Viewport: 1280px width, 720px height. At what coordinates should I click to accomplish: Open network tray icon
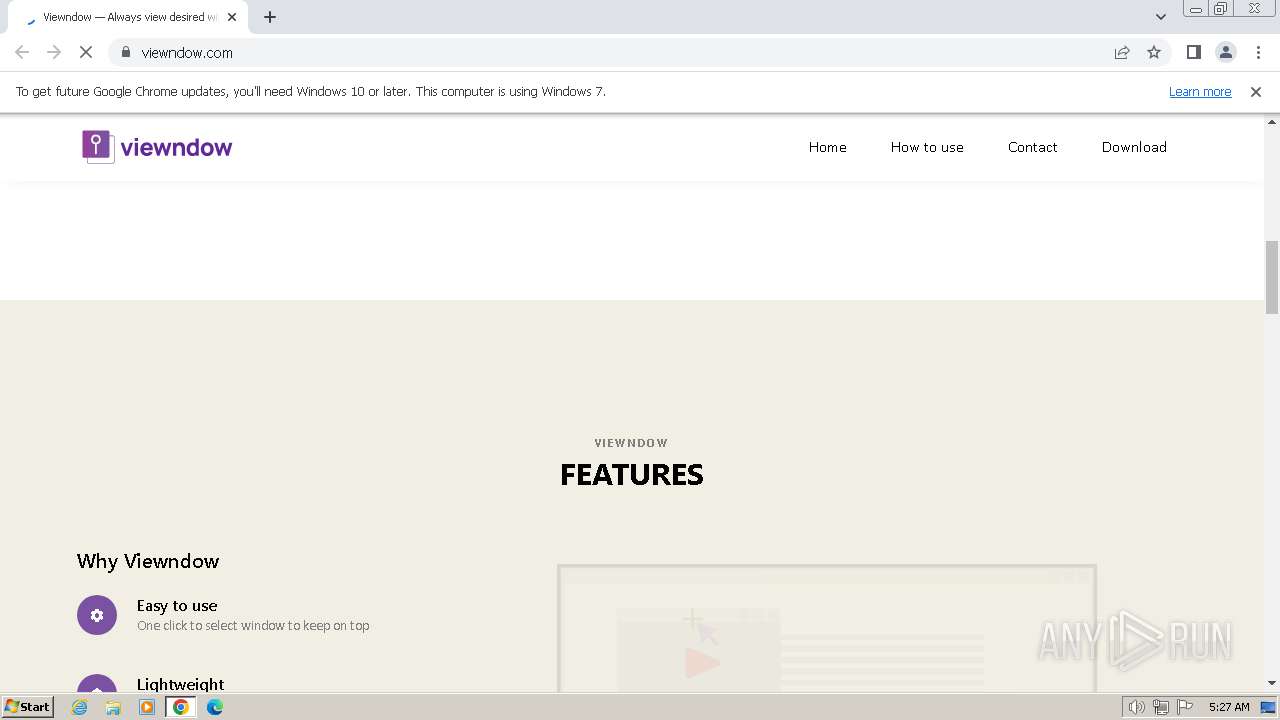pos(1161,707)
